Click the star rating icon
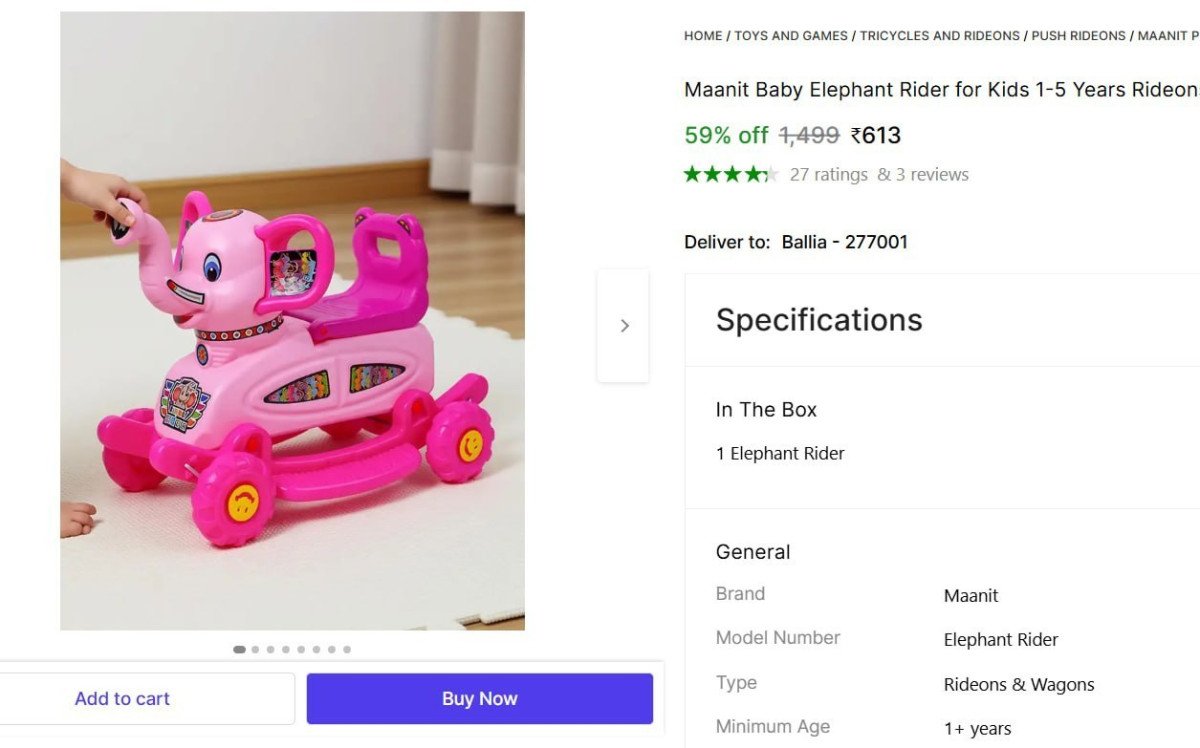The height and width of the screenshot is (748, 1200). coord(731,173)
